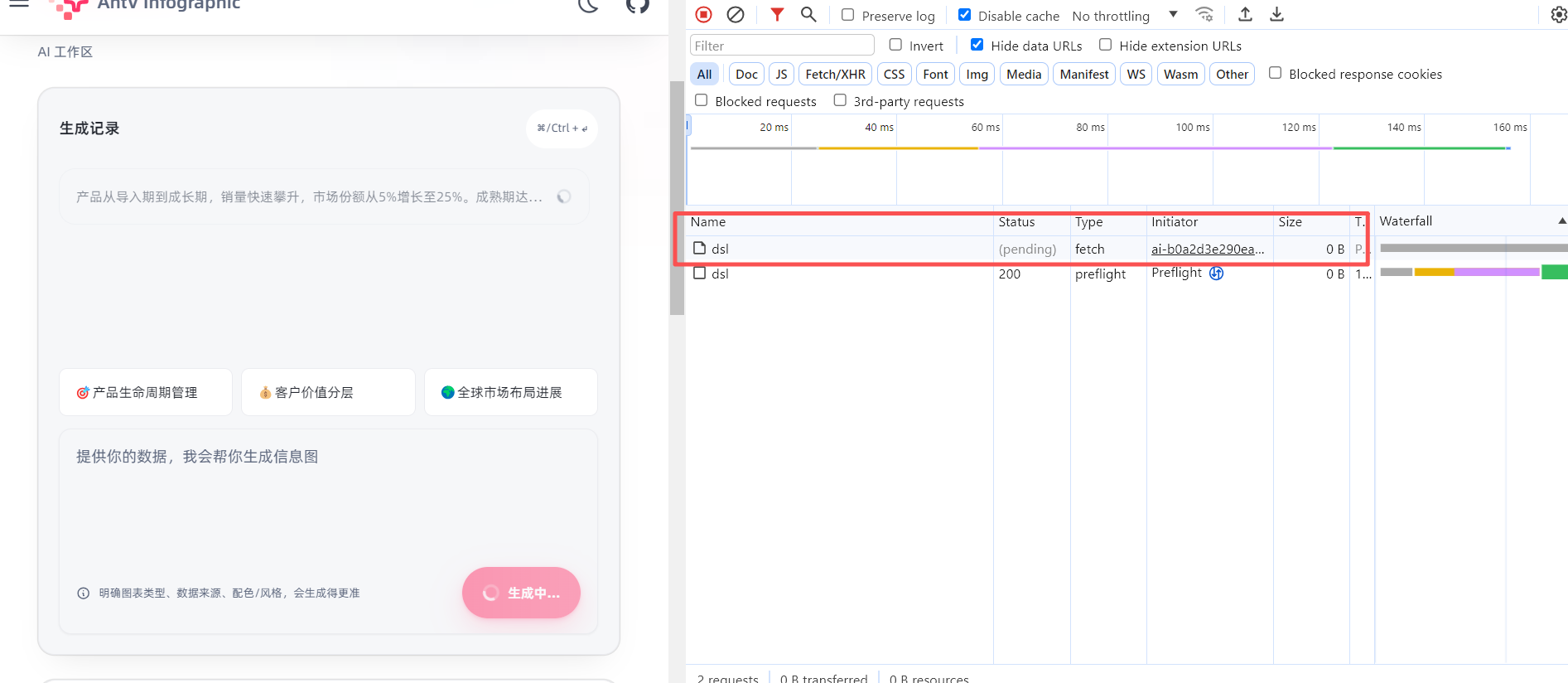
Task: Click the 生成中... button
Action: pos(521,593)
